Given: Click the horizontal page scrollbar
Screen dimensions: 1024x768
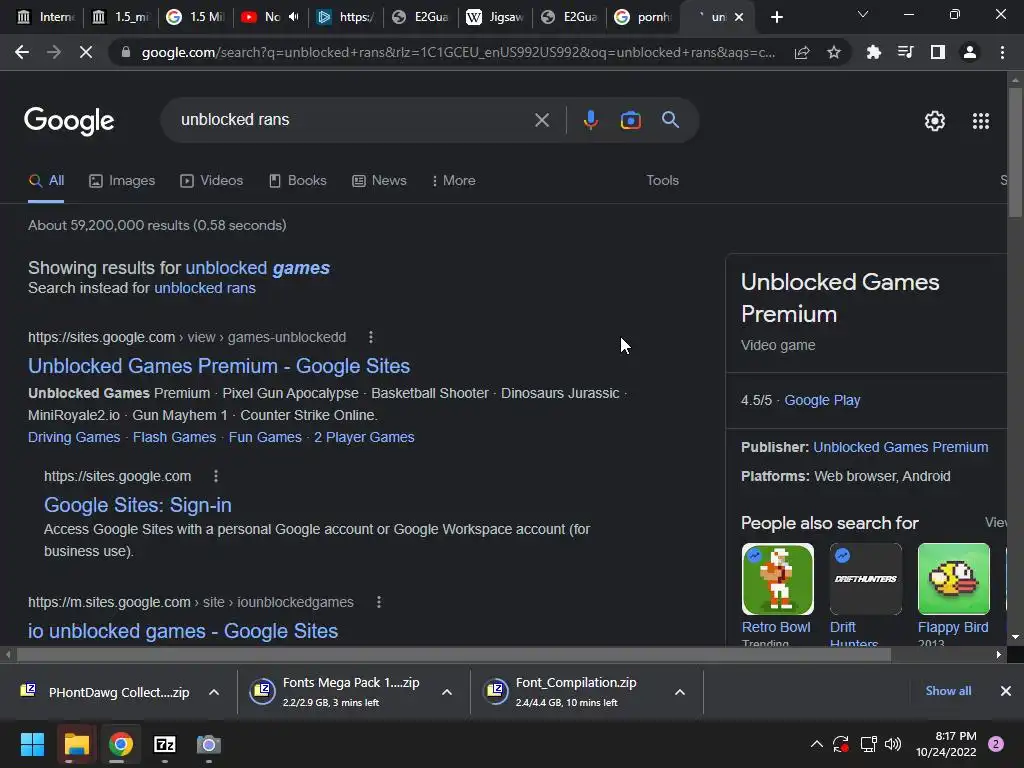Looking at the screenshot, I should click(x=454, y=654).
